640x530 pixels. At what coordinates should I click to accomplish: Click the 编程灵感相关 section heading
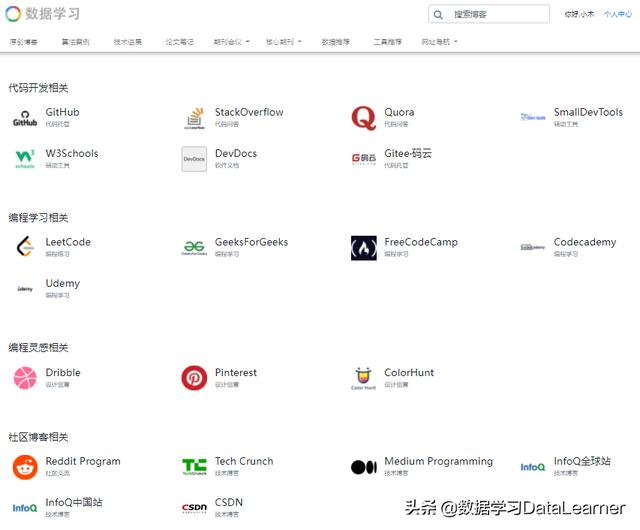click(x=38, y=347)
